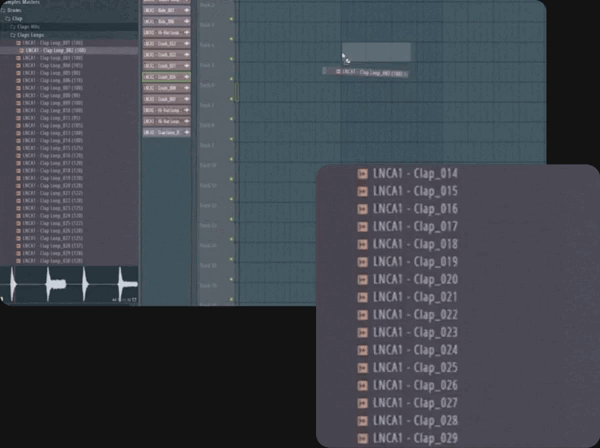Select Clap Loop_008 (90) in the browser
The width and height of the screenshot is (600, 448).
(51, 96)
